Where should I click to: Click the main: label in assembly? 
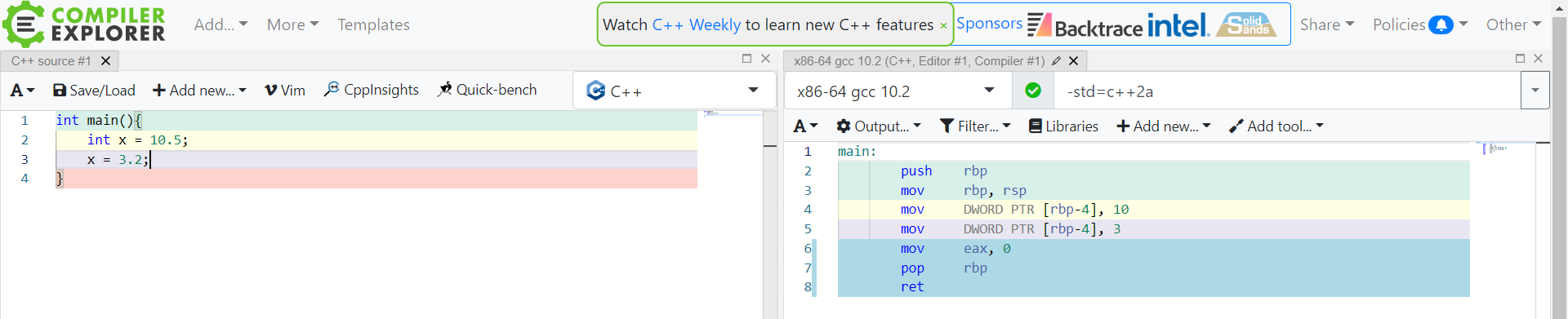(x=857, y=152)
